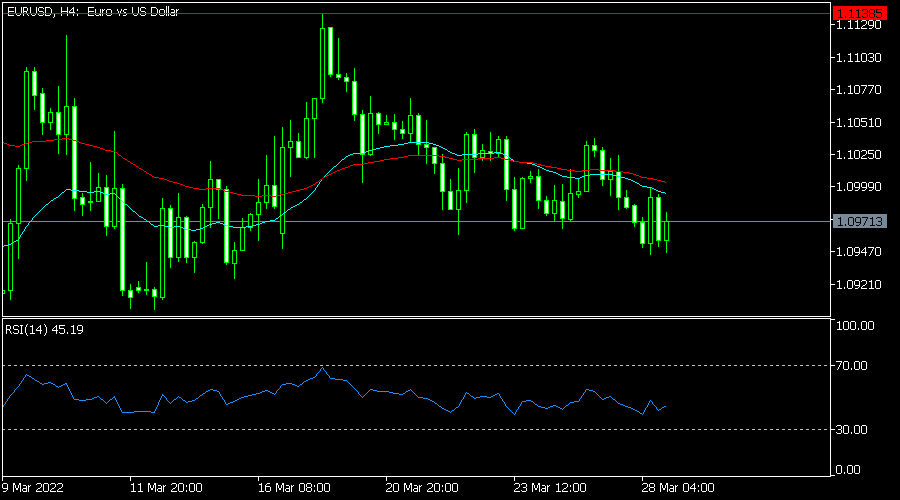The height and width of the screenshot is (500, 900).
Task: Click the 1.09210 price scale value
Action: click(859, 284)
